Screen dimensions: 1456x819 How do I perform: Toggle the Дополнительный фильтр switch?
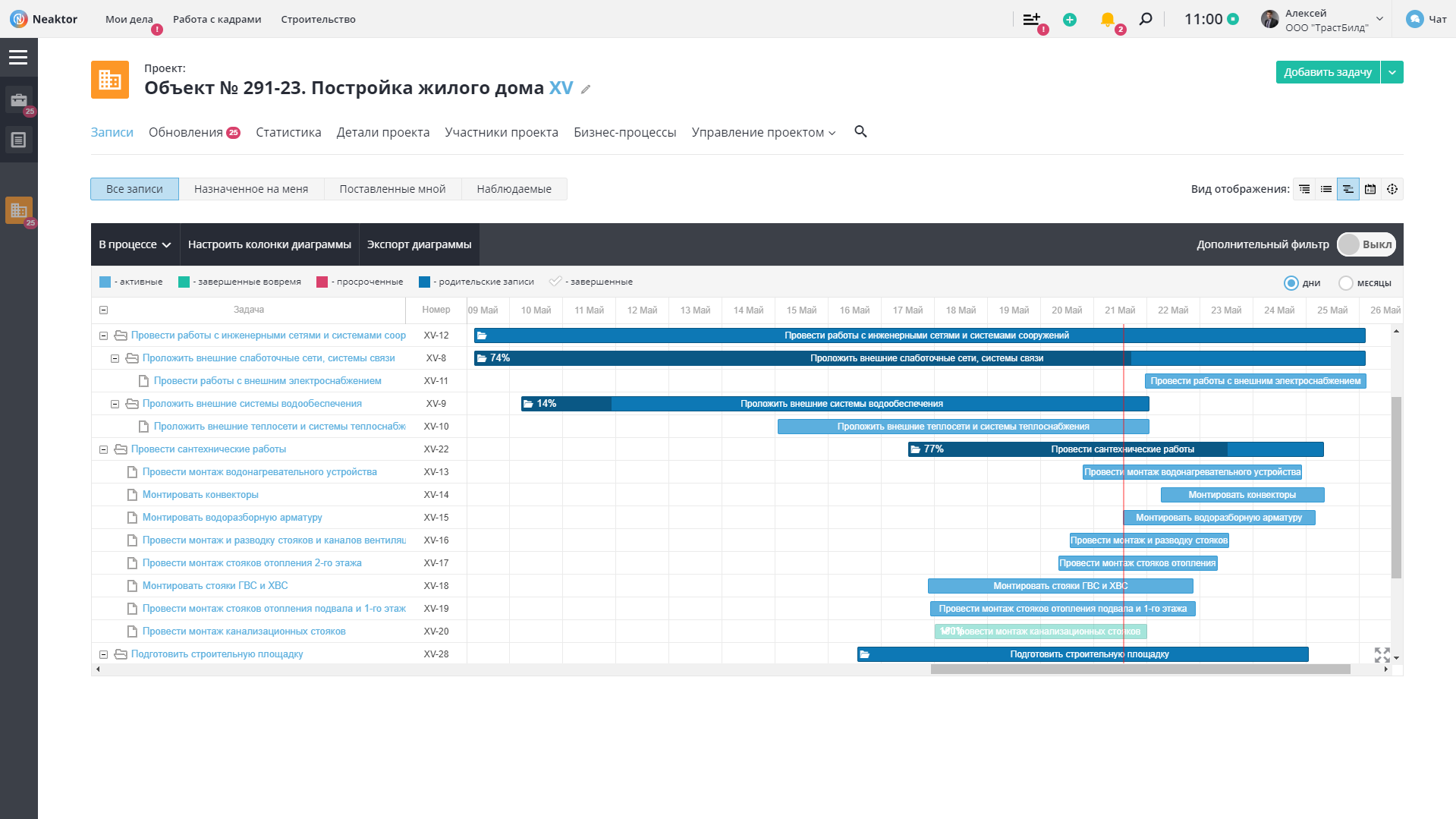[1366, 244]
